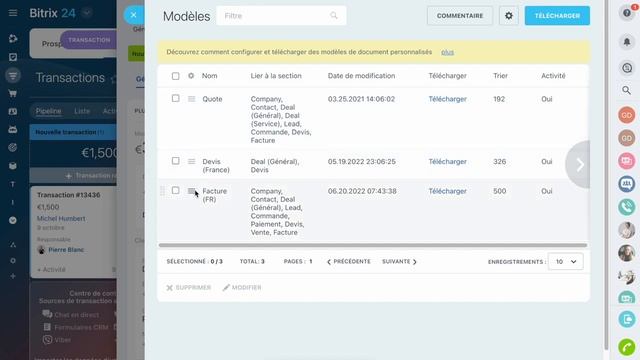Viewport: 640px width, 360px height.
Task: Open the right sidebar search icon
Action: pos(627,90)
